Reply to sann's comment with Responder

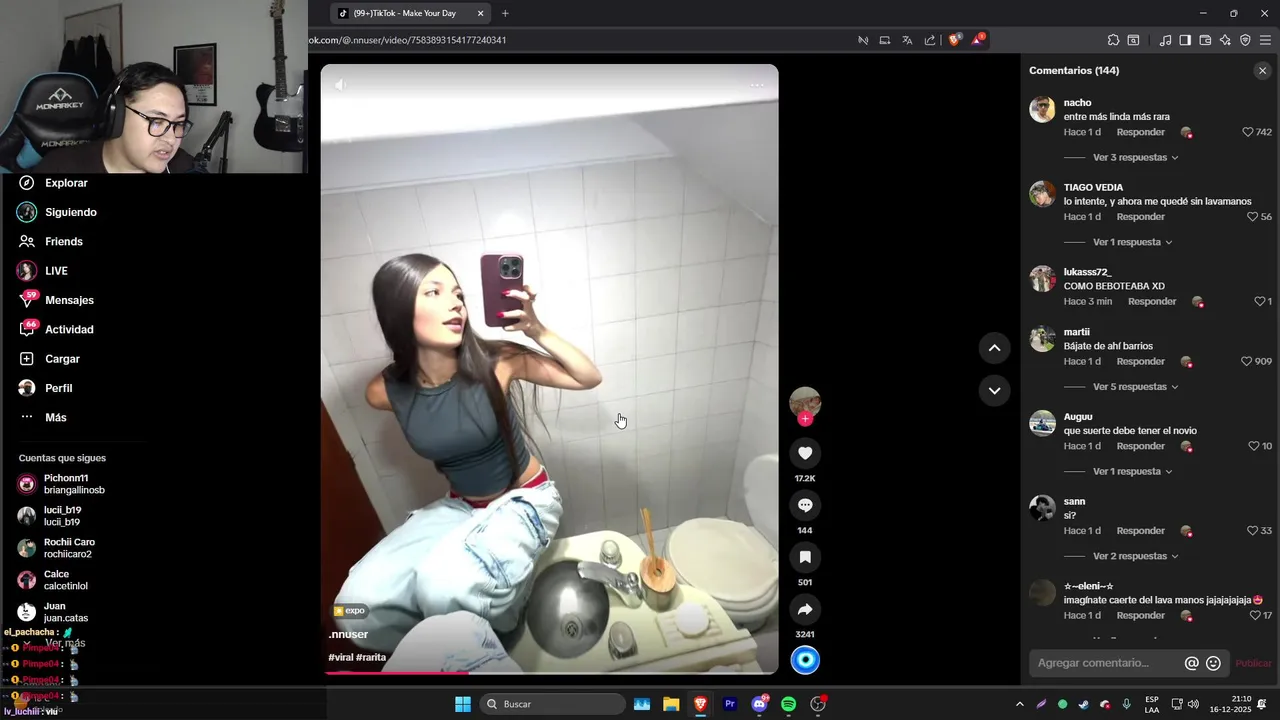(1140, 531)
